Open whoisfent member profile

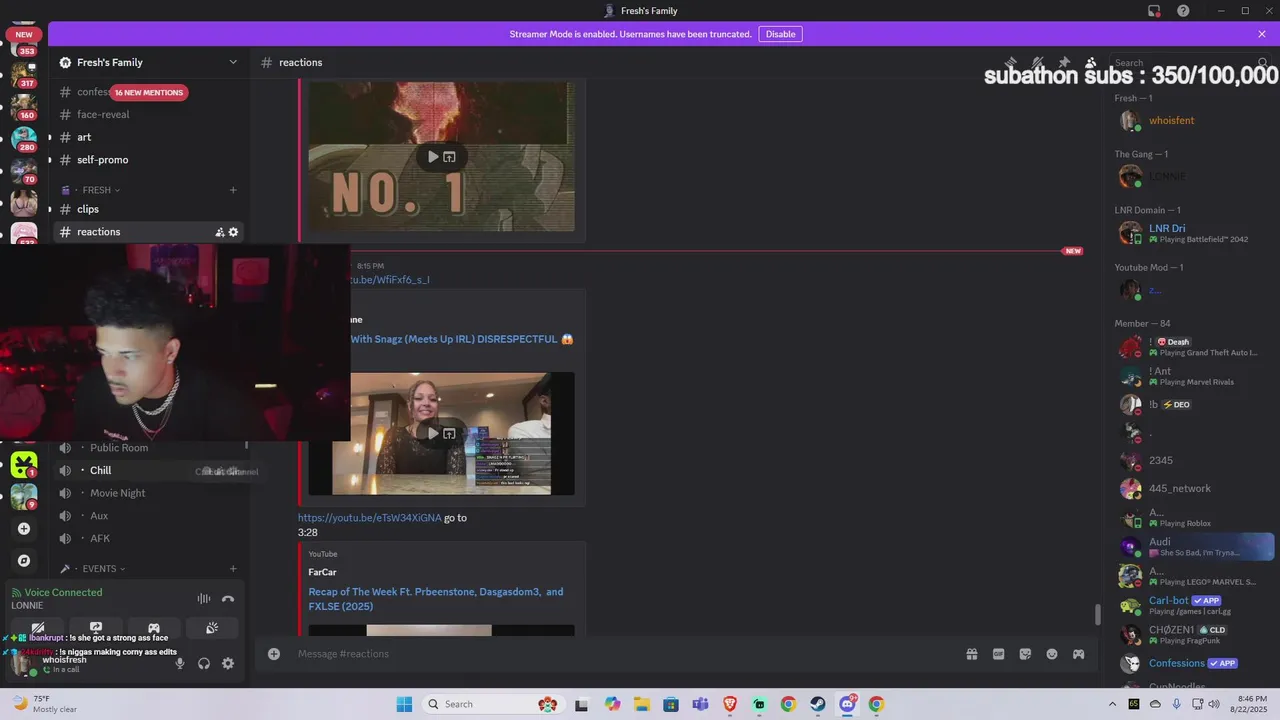(1195, 121)
